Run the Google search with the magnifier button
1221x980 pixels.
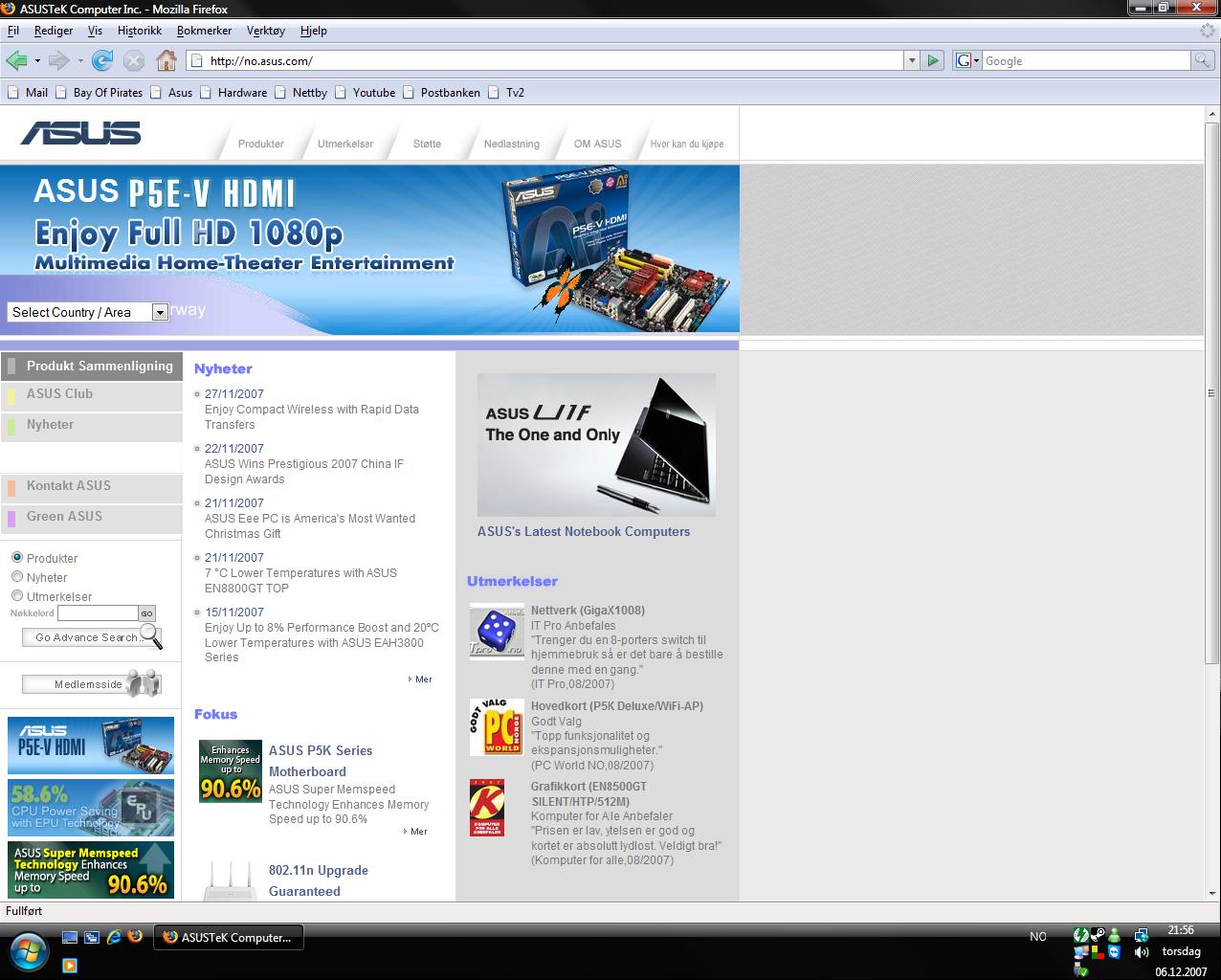[x=1201, y=60]
